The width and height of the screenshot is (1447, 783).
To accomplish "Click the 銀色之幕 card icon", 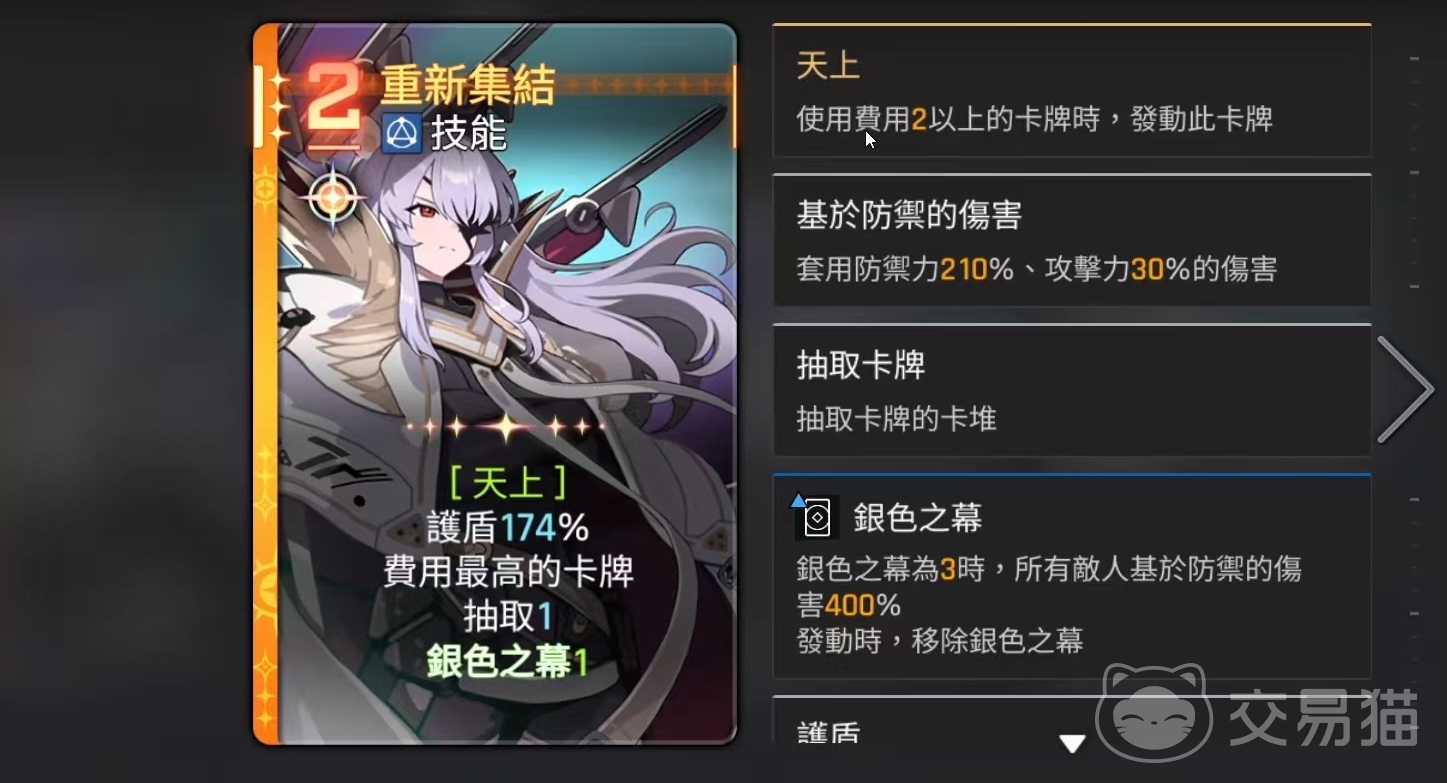I will click(817, 516).
